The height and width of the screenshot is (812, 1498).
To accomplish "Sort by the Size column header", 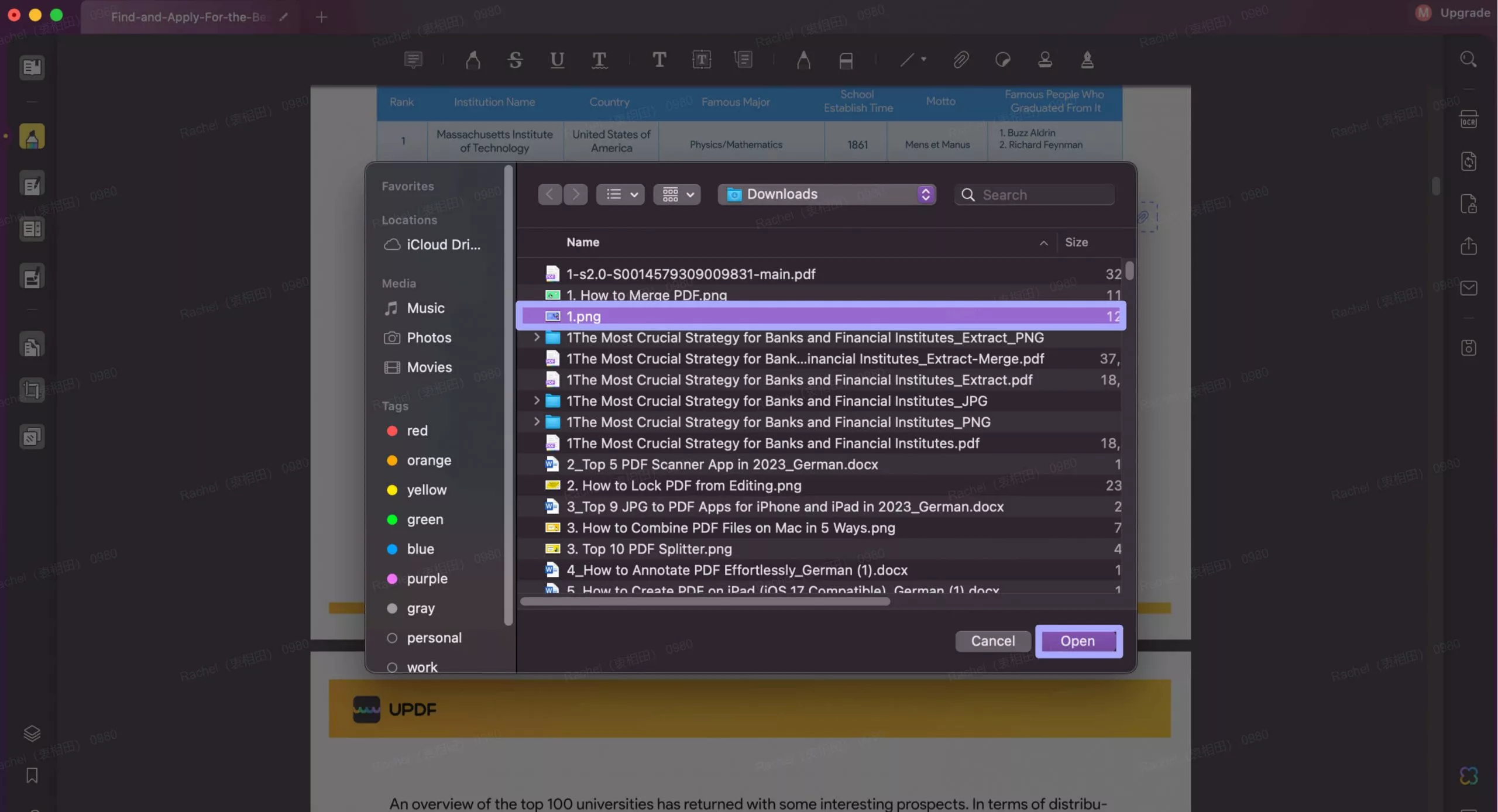I will tap(1076, 242).
